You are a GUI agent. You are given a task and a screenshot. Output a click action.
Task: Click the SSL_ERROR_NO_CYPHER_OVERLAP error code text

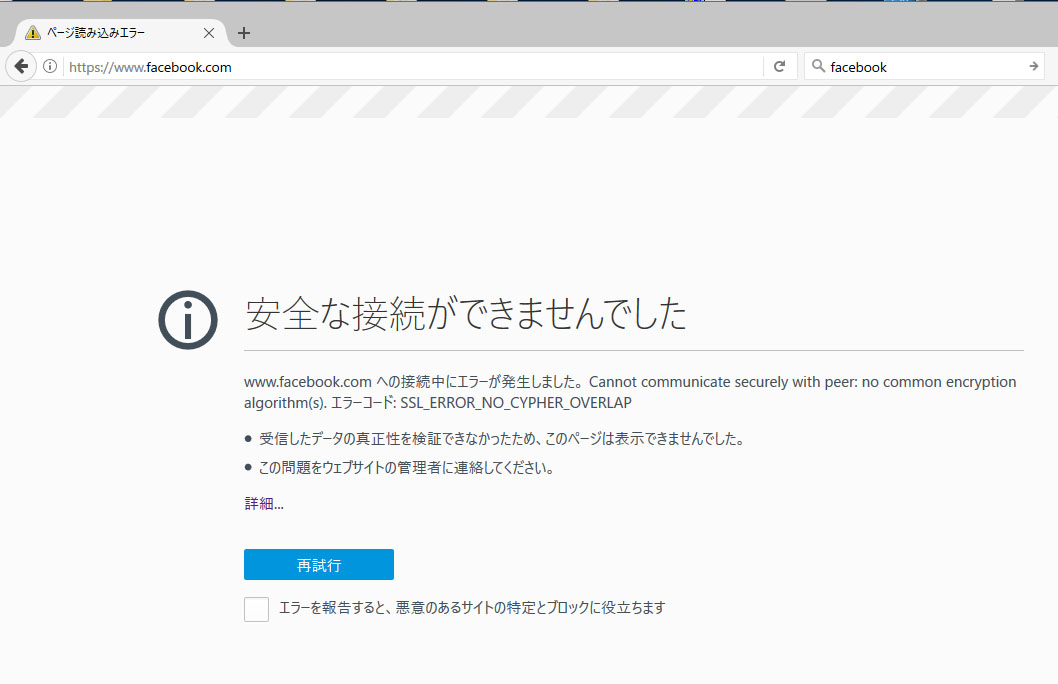coord(516,403)
